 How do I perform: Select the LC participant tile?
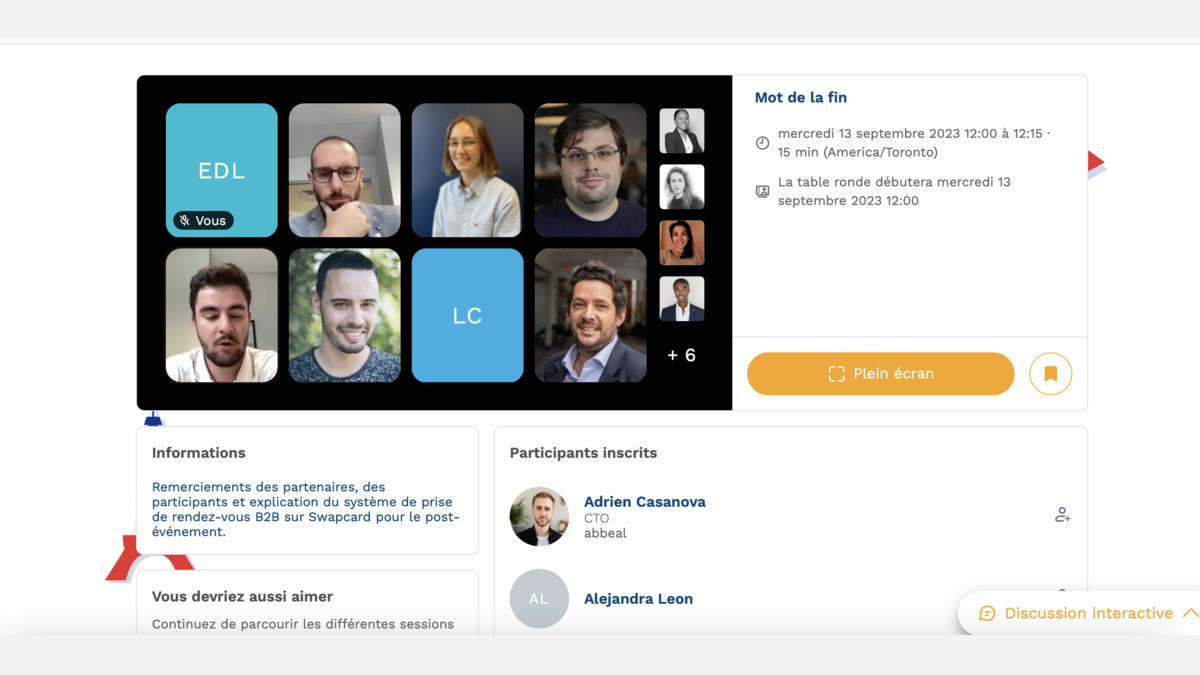[x=467, y=315]
